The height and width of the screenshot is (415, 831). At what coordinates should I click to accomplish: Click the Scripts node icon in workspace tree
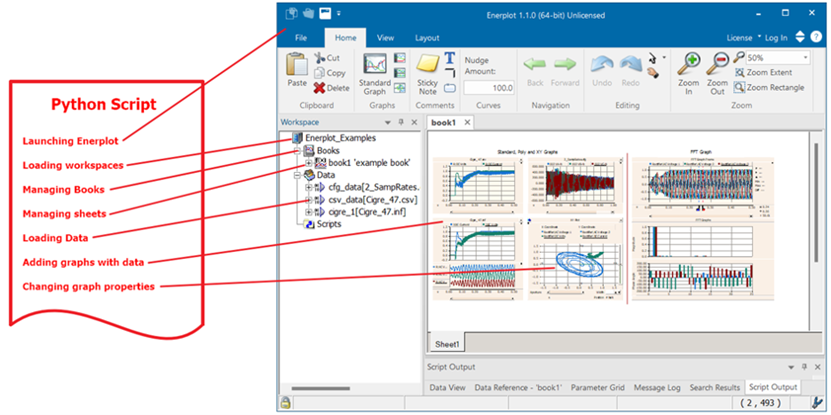(x=308, y=224)
